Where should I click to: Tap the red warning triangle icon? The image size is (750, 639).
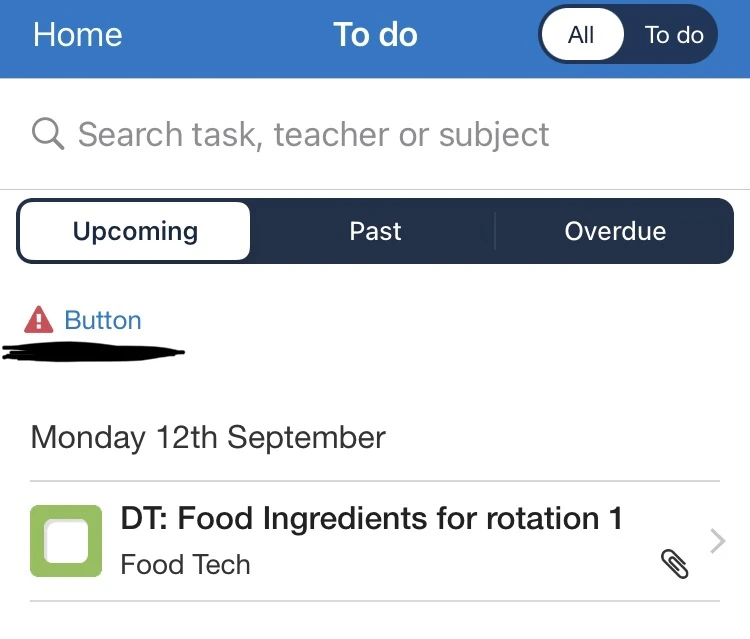click(38, 320)
